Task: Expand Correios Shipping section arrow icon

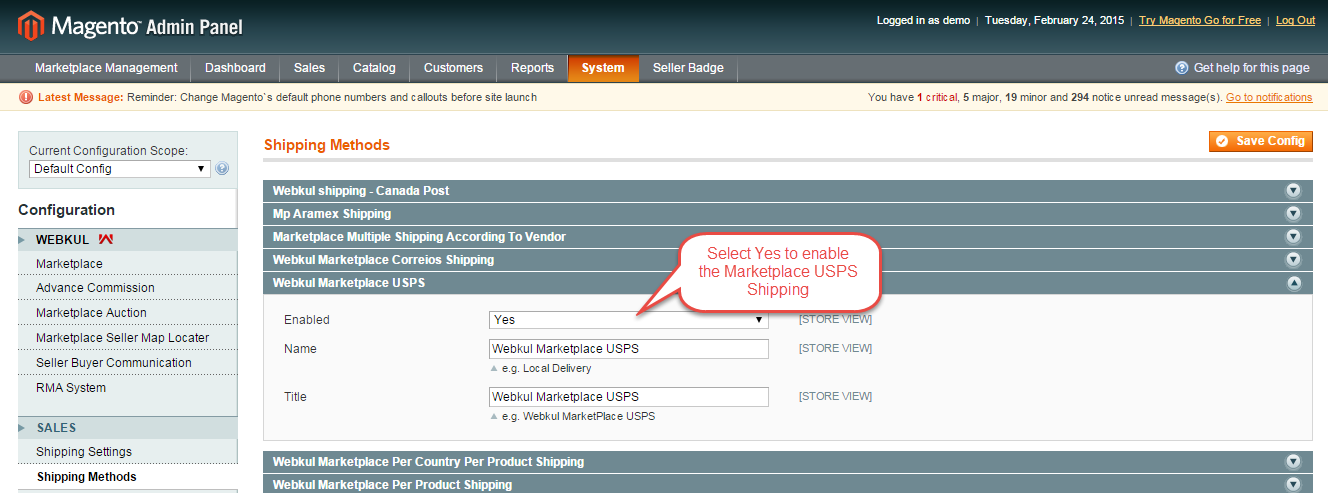Action: point(1293,260)
